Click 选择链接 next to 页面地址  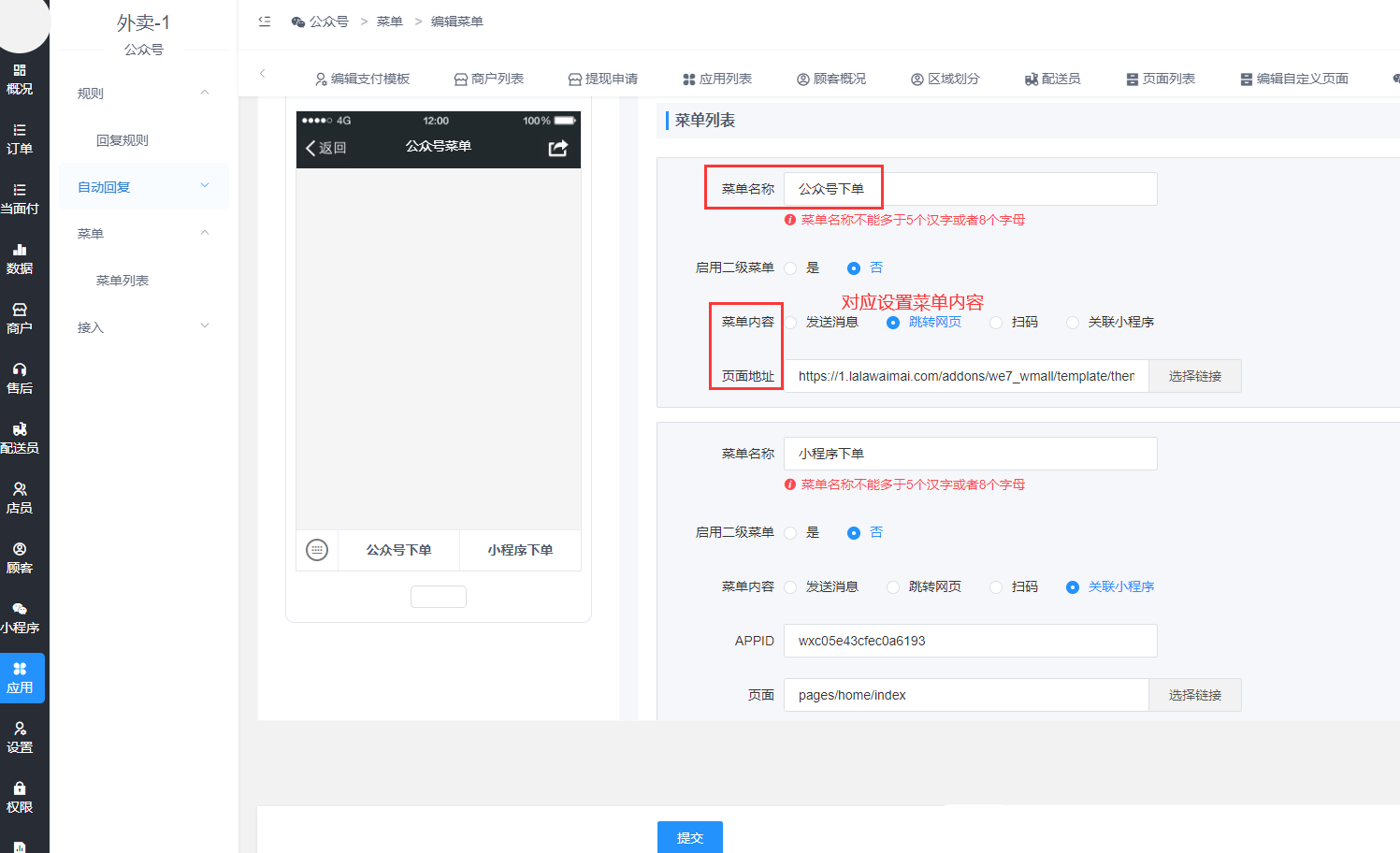tap(1194, 376)
